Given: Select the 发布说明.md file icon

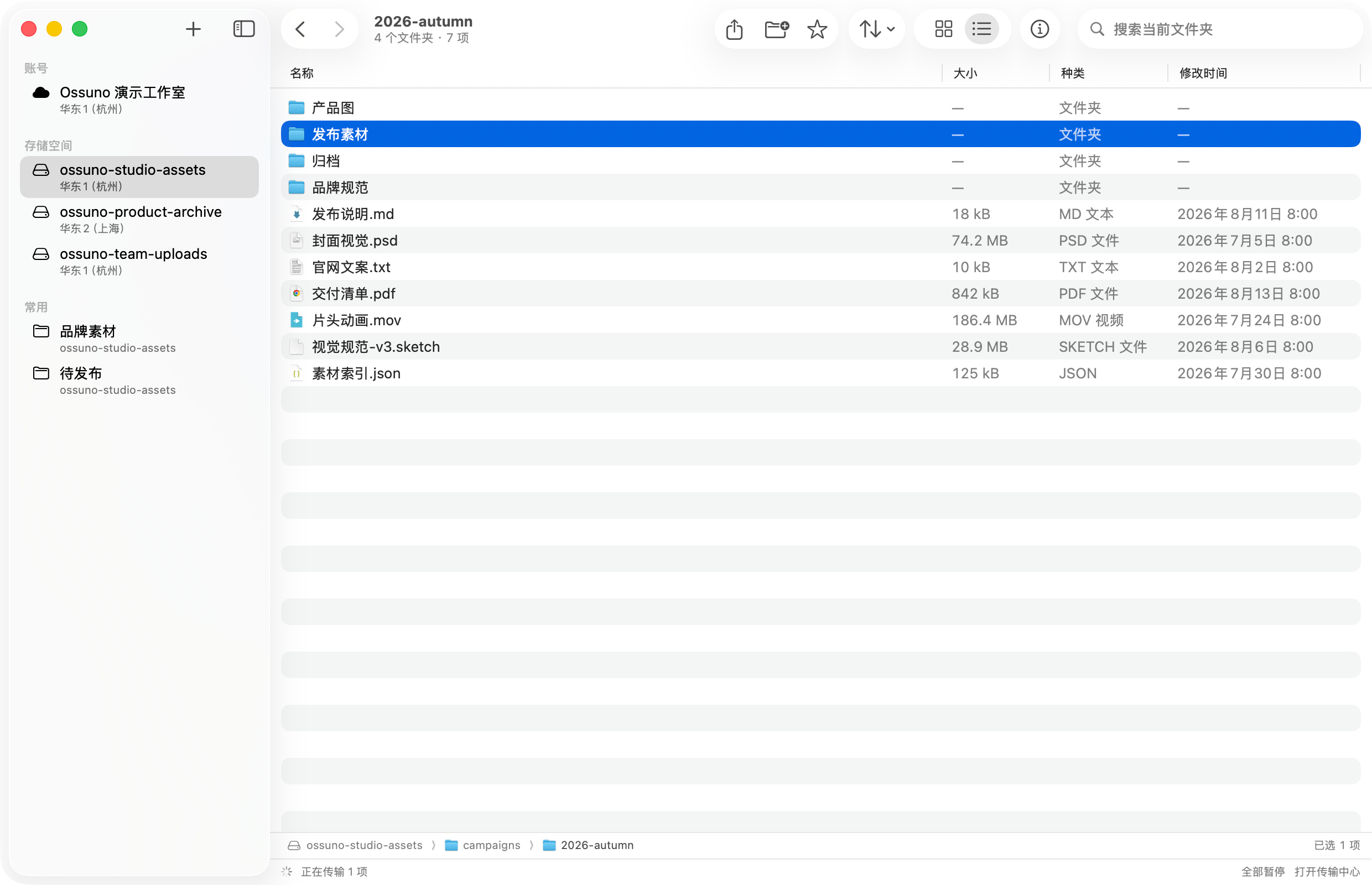Looking at the screenshot, I should click(296, 214).
